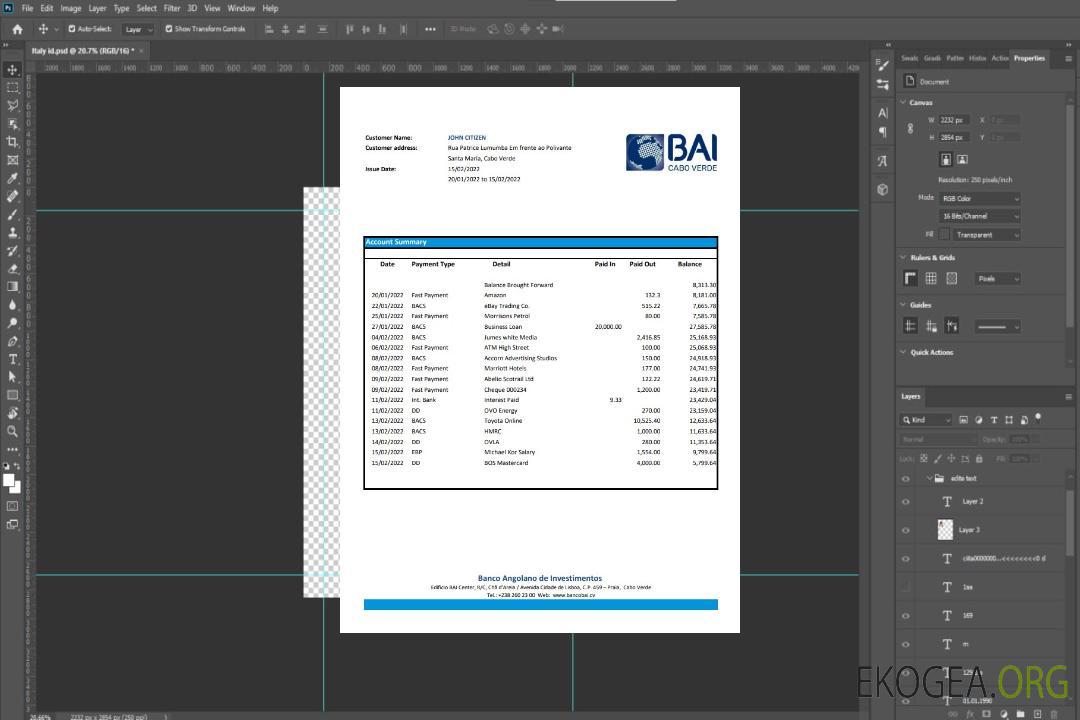Click the link width and height chain icon
The height and width of the screenshot is (720, 1080).
[910, 128]
